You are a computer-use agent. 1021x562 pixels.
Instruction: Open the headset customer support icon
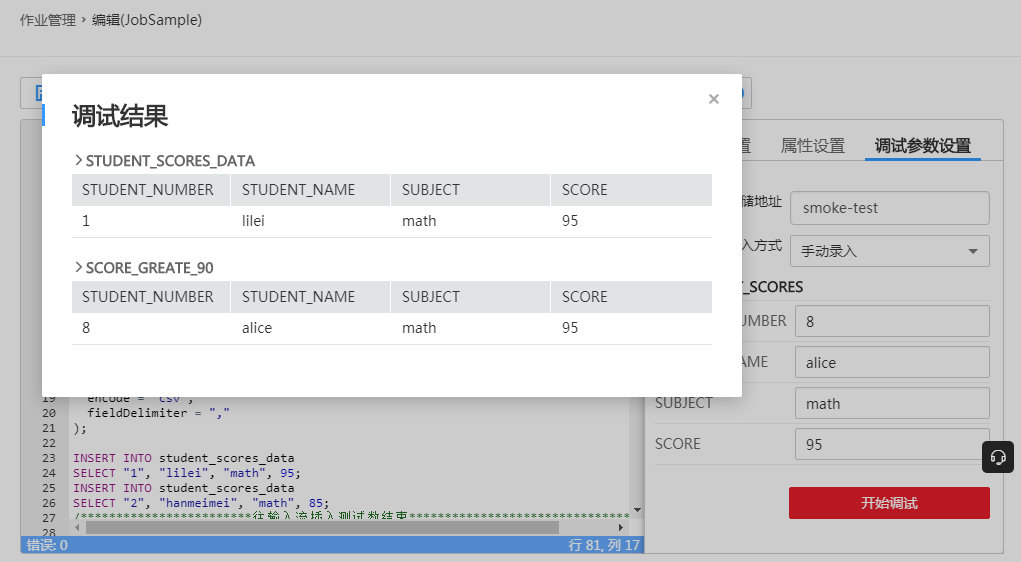(998, 457)
